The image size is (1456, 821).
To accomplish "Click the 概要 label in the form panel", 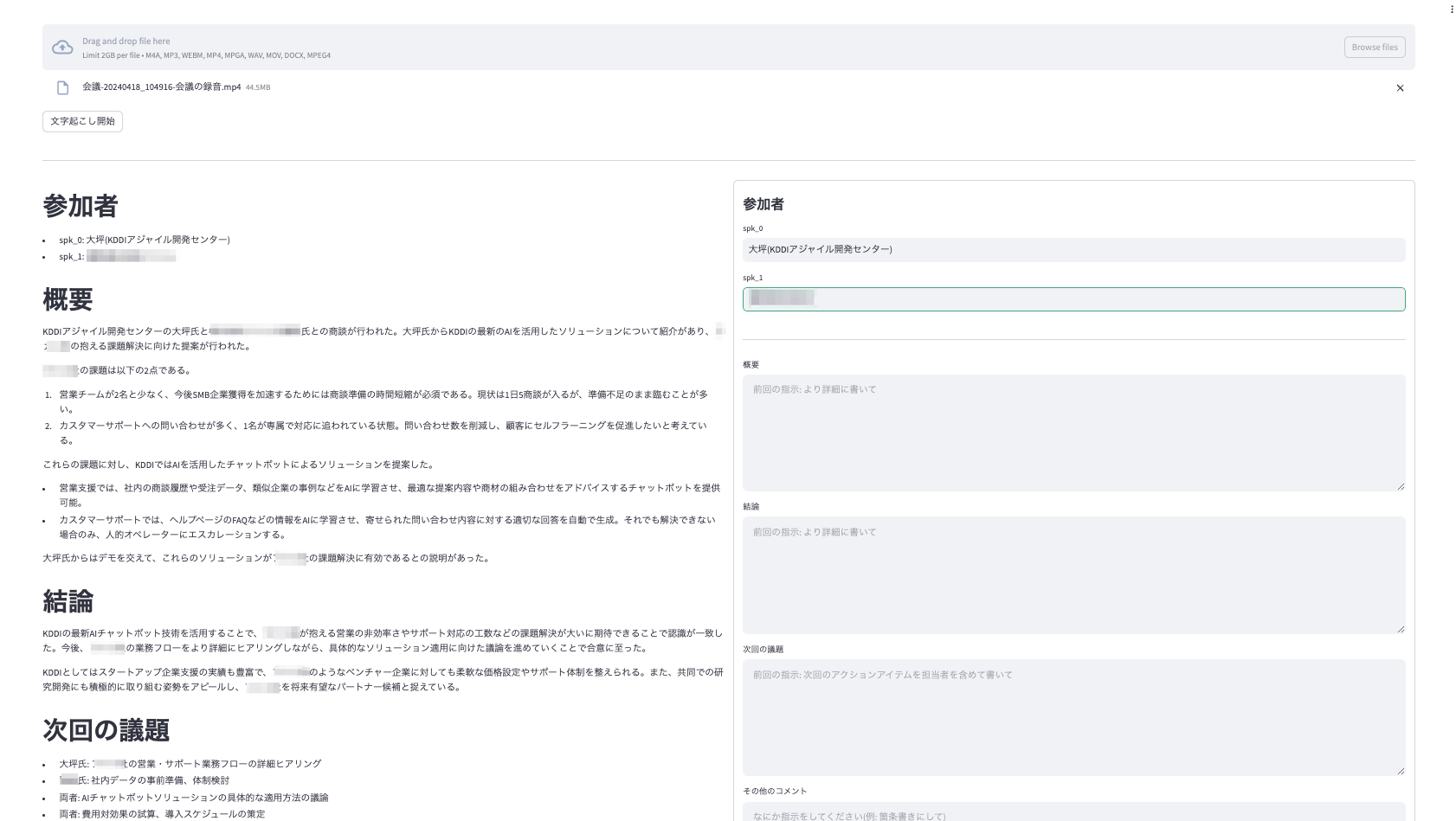I will [751, 365].
